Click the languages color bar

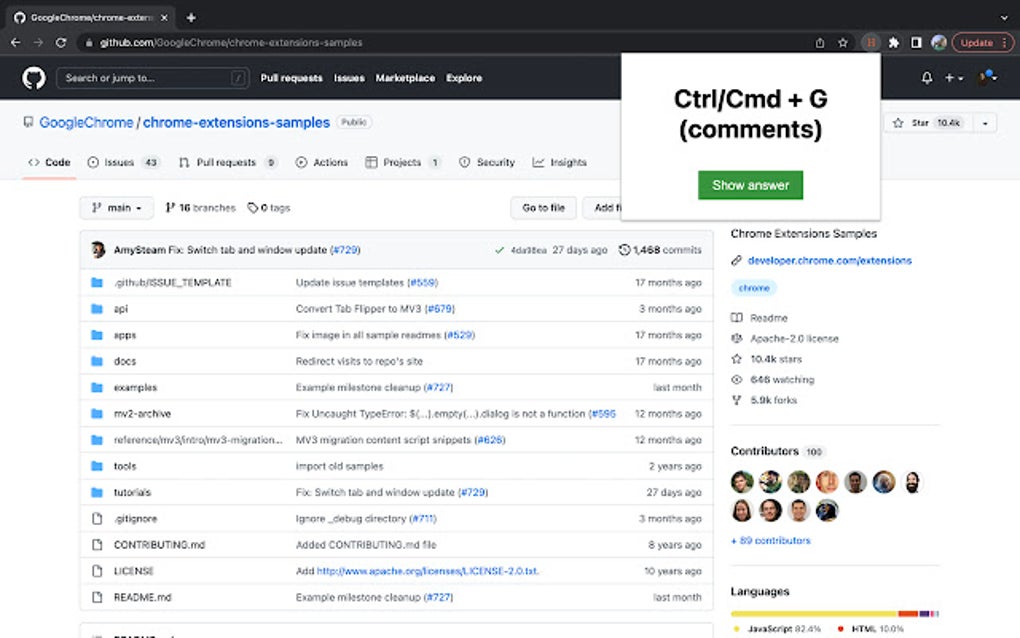835,613
